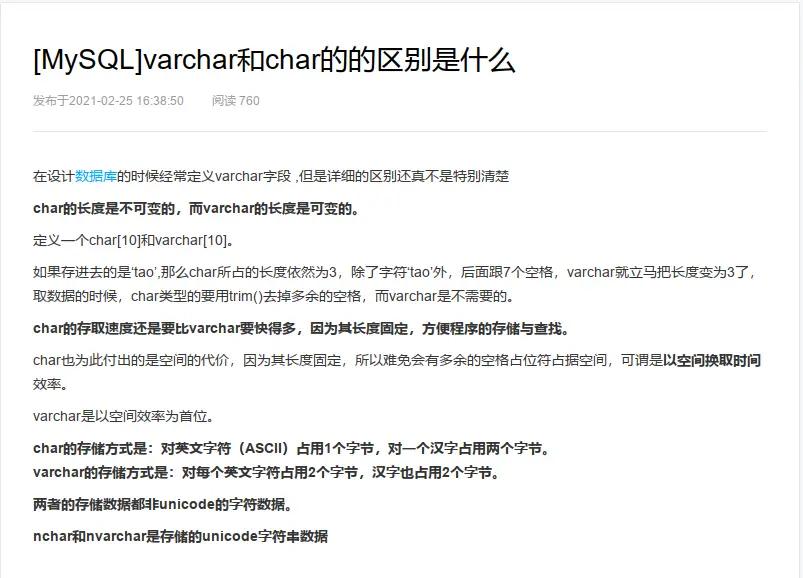Click the line varchar是以空间效率为首位
The width and height of the screenshot is (803, 578).
point(123,416)
